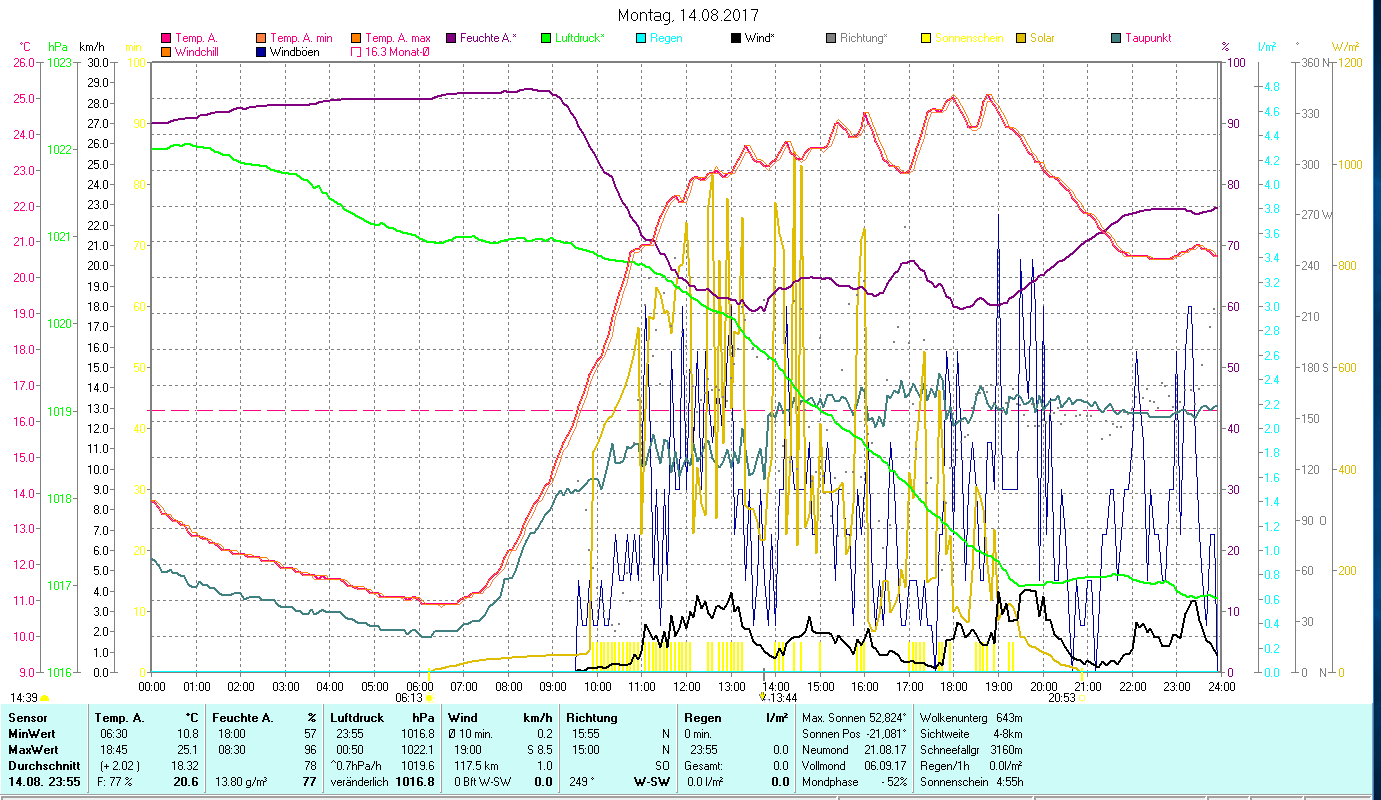Screen dimensions: 1381x800
Task: Select the 'MinWert' row label
Action: tap(30, 734)
